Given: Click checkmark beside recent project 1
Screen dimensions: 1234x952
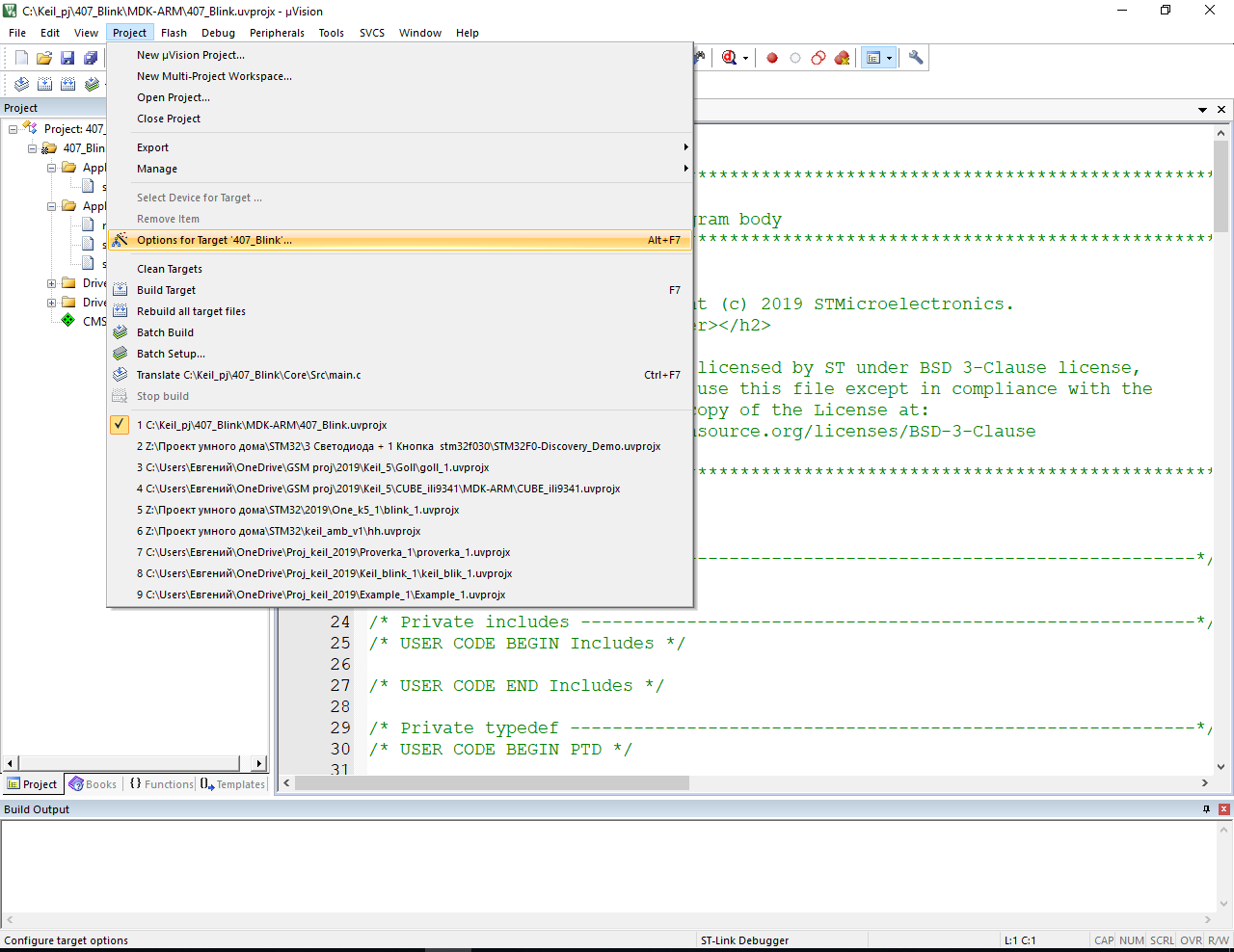Looking at the screenshot, I should click(120, 425).
